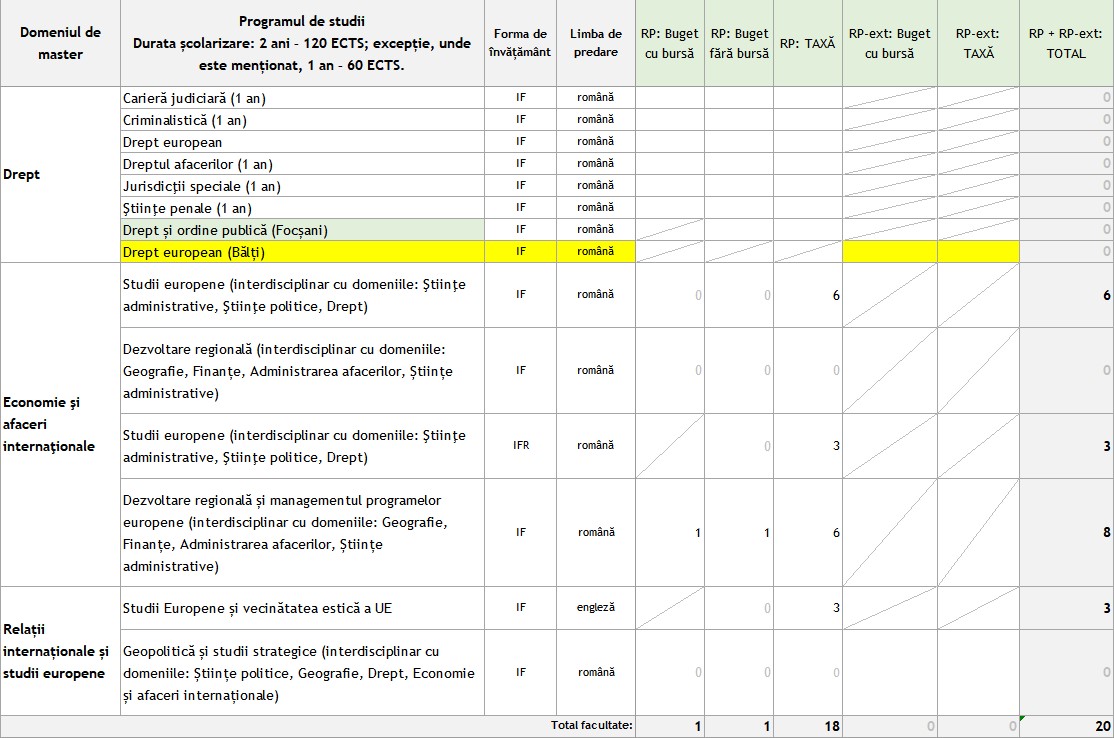Click the IF cell in Carieră judiciară row
Image resolution: width=1114 pixels, height=738 pixels.
tap(521, 97)
